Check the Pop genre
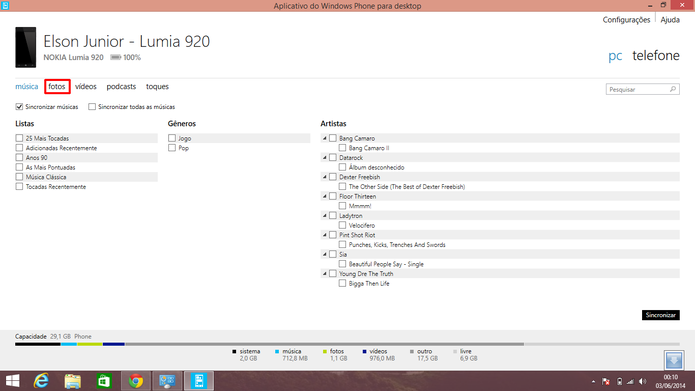Viewport: 695px width, 391px height. (x=172, y=148)
